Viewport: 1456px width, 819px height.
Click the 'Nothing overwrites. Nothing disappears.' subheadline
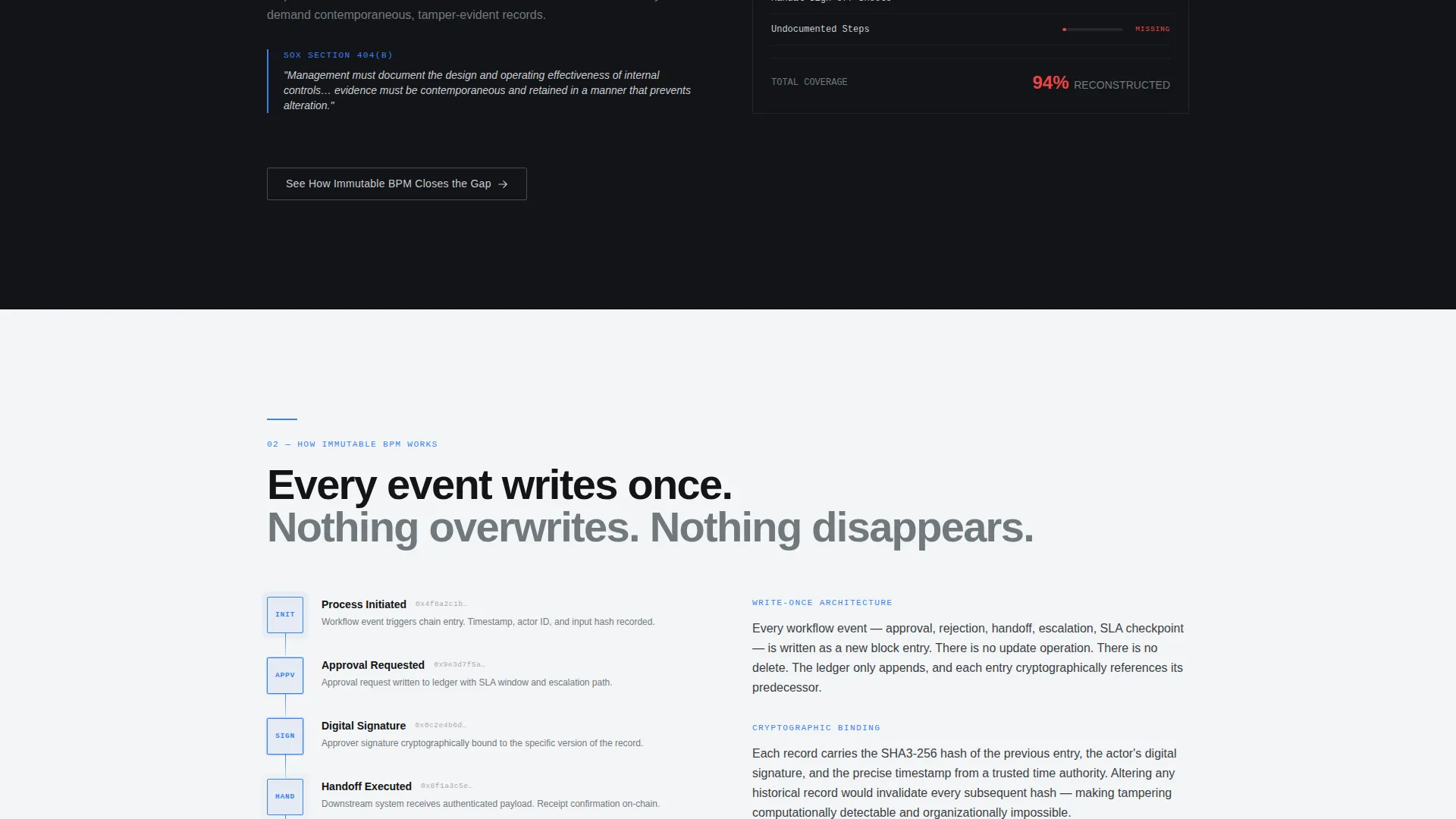coord(650,528)
